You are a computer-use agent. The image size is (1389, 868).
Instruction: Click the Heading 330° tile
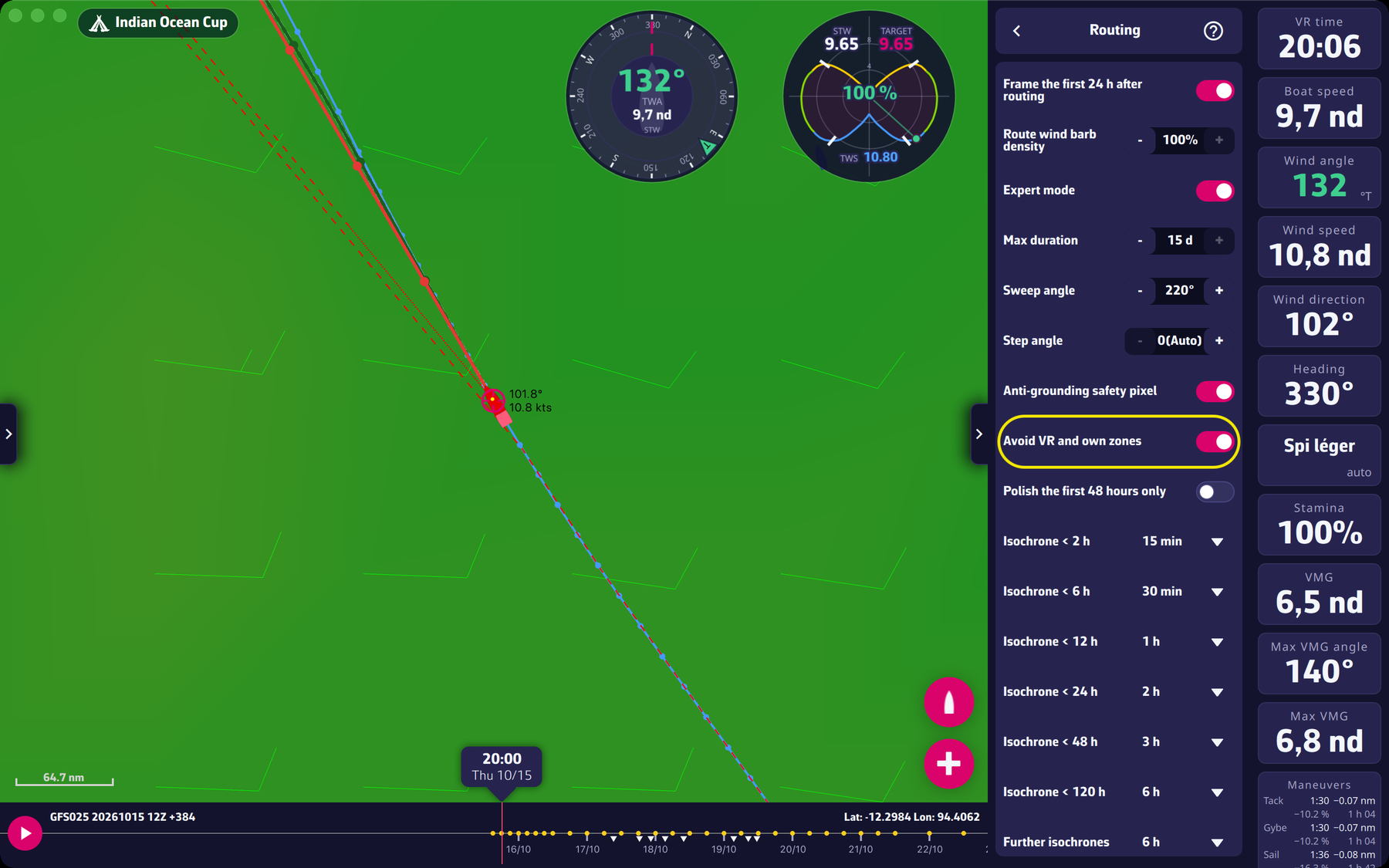pos(1319,386)
